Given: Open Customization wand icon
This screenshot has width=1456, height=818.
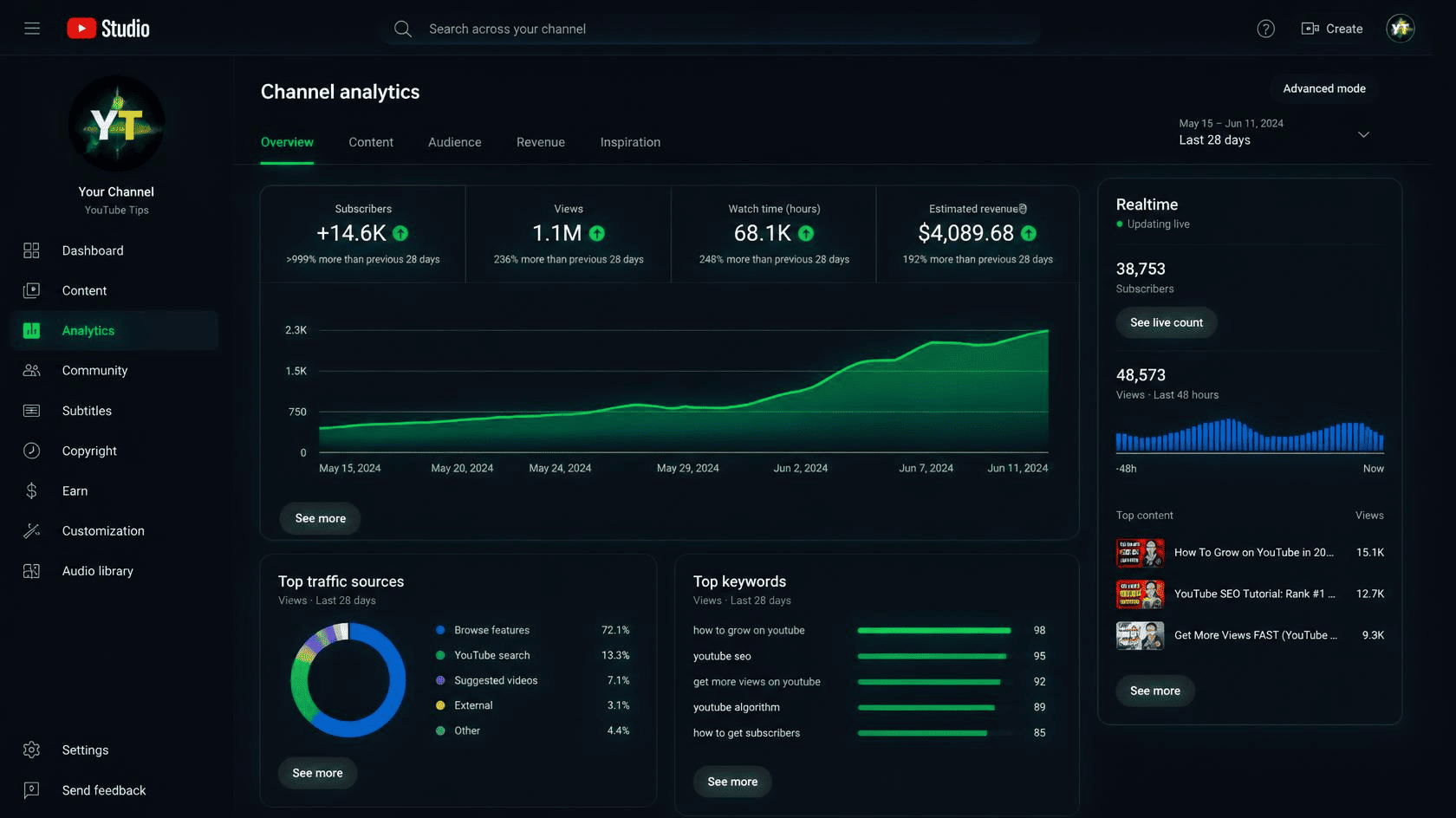Looking at the screenshot, I should coord(31,530).
